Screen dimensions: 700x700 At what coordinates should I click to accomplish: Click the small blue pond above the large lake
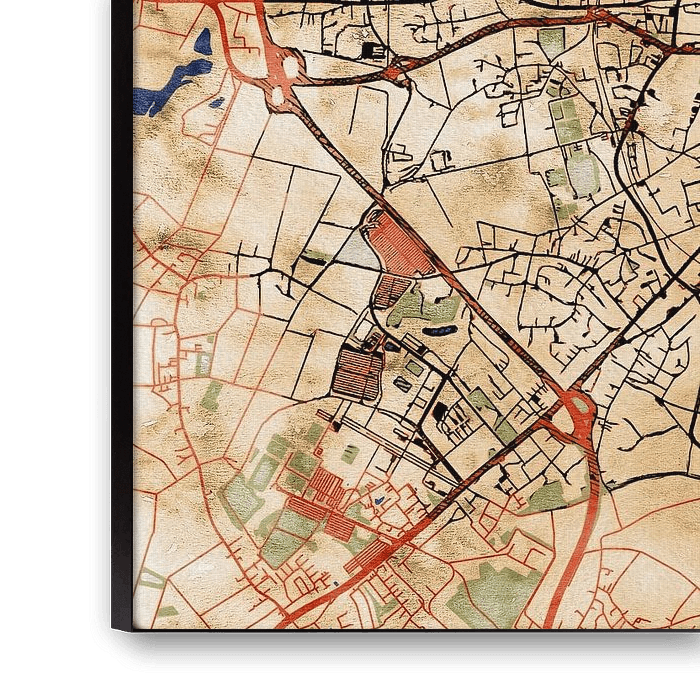tap(203, 42)
